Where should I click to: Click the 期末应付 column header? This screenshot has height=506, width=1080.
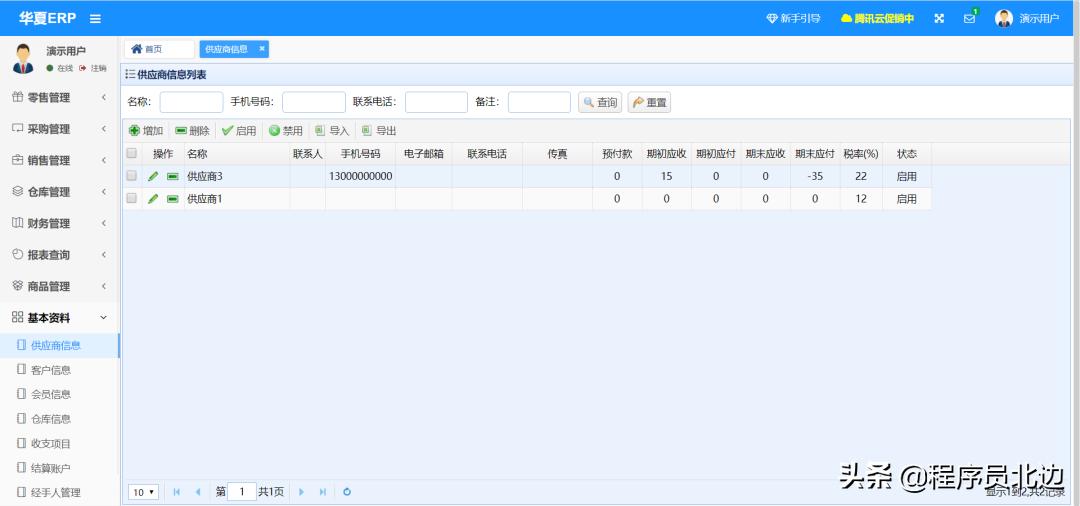815,154
